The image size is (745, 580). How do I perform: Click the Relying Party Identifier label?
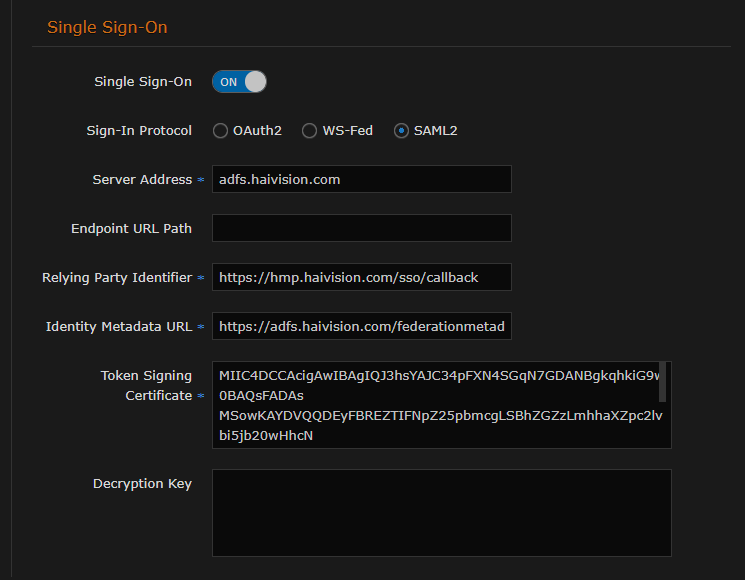117,277
